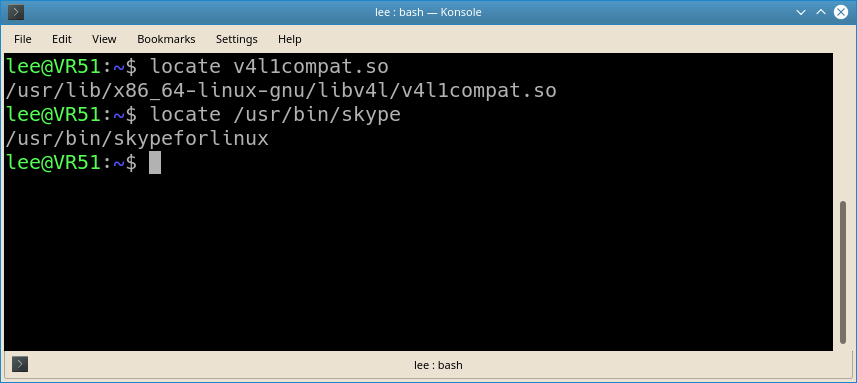This screenshot has height=383, width=857.
Task: Open the File menu
Action: coord(22,39)
